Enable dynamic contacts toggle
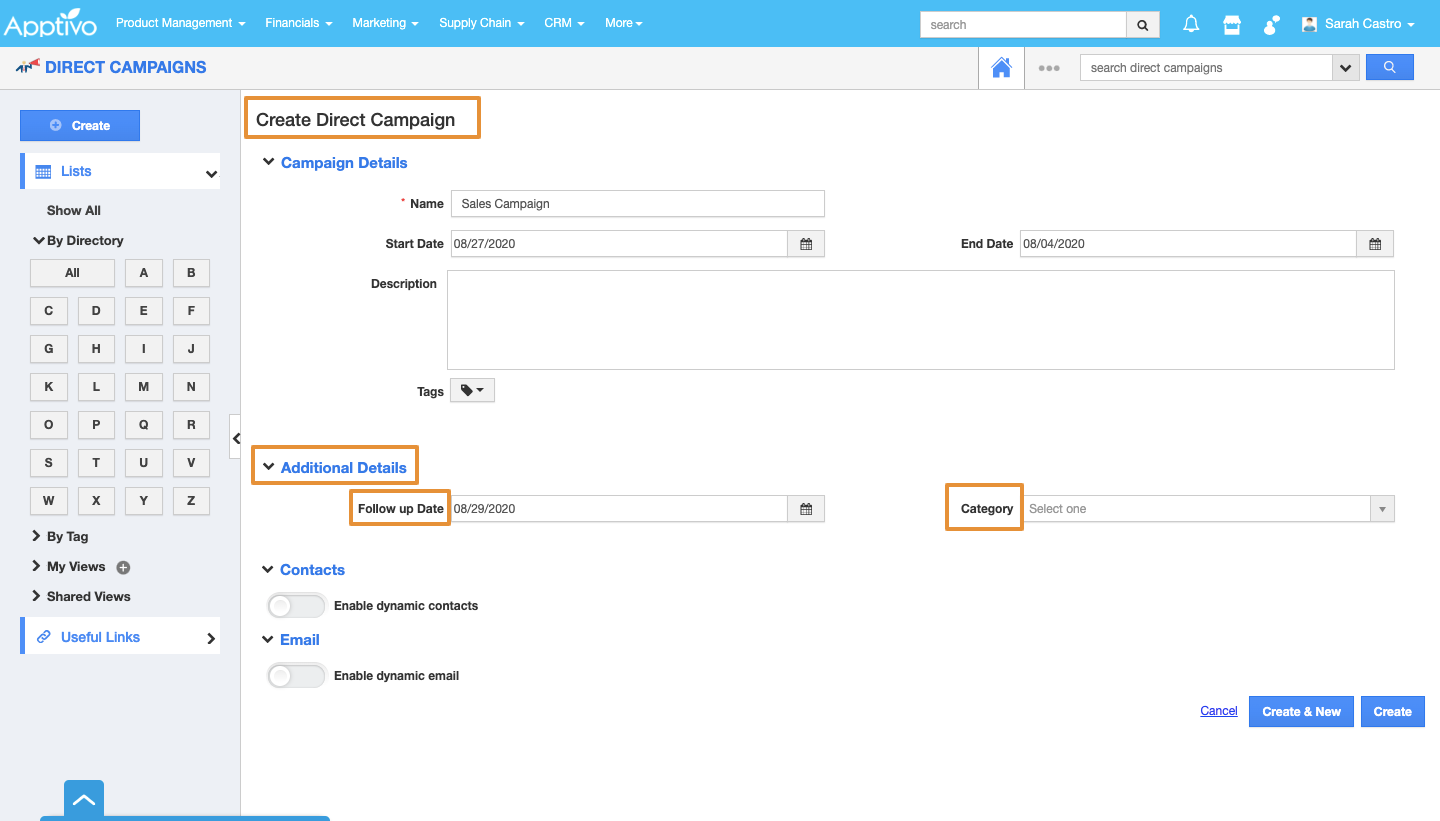The width and height of the screenshot is (1440, 821). (x=296, y=606)
